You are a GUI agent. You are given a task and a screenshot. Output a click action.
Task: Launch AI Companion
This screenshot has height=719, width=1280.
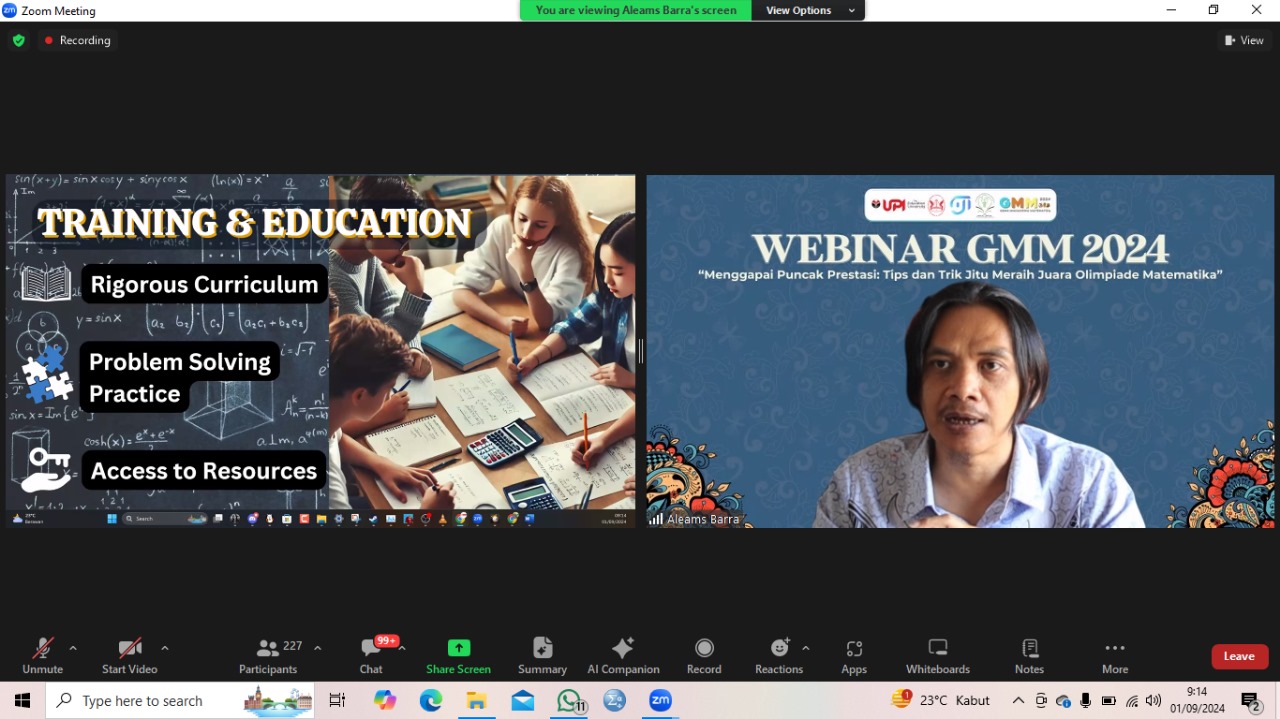[623, 656]
